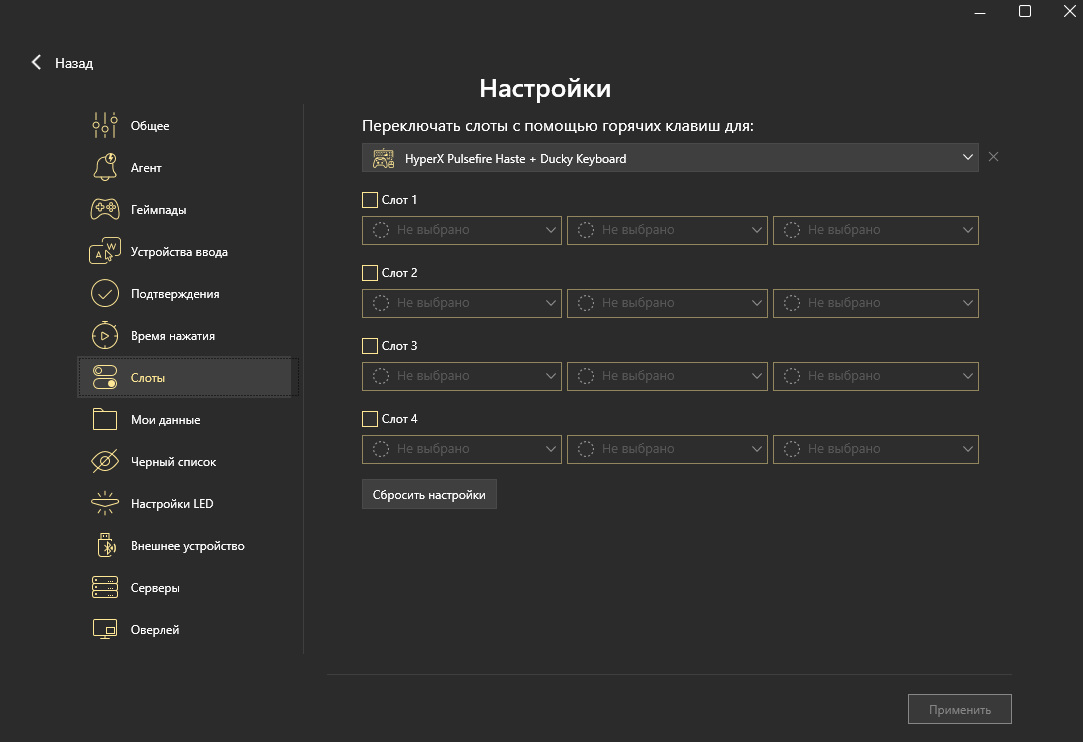Check the Слот 4 checkbox
The width and height of the screenshot is (1083, 742).
point(370,419)
